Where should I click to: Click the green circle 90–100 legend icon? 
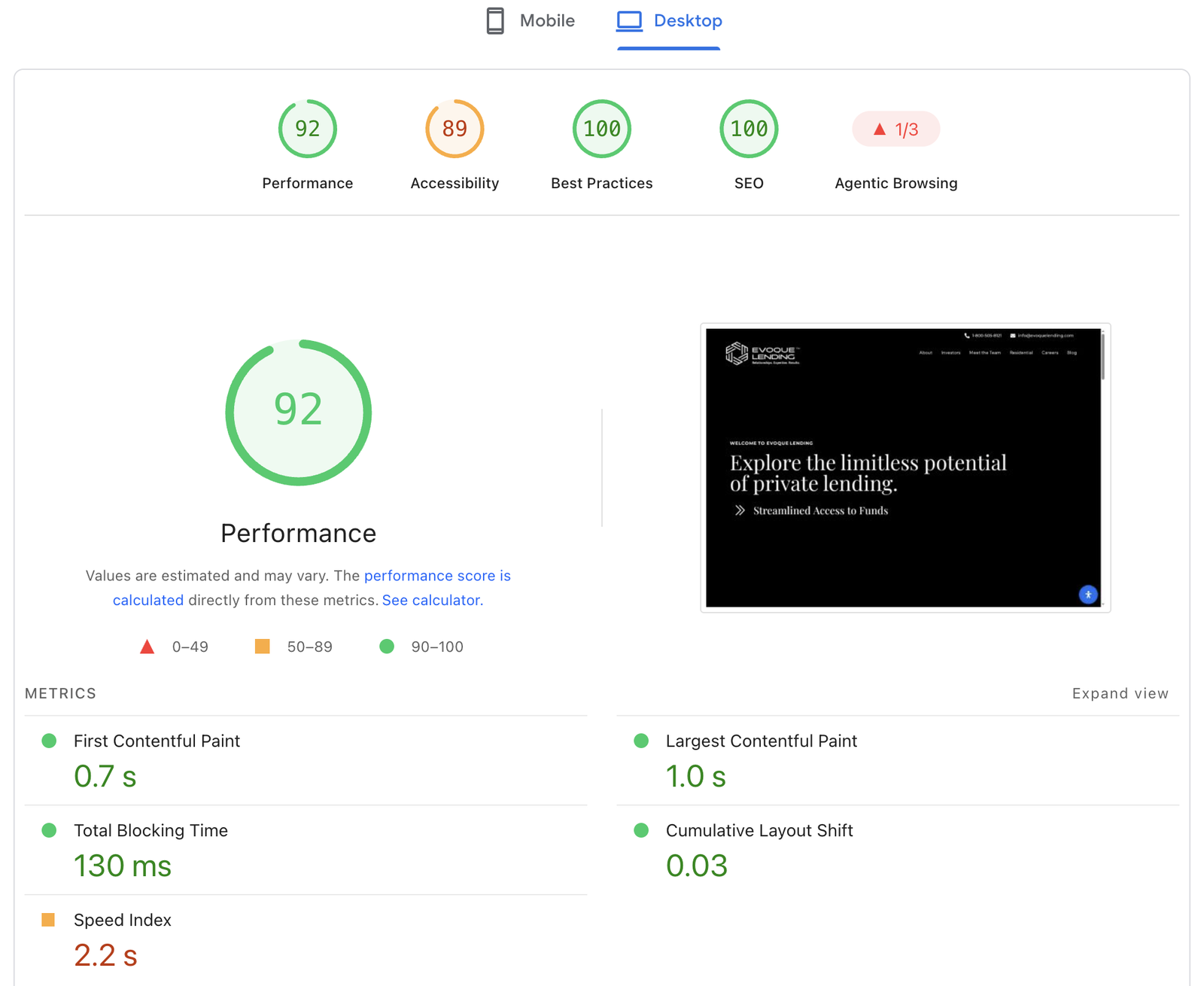(387, 647)
